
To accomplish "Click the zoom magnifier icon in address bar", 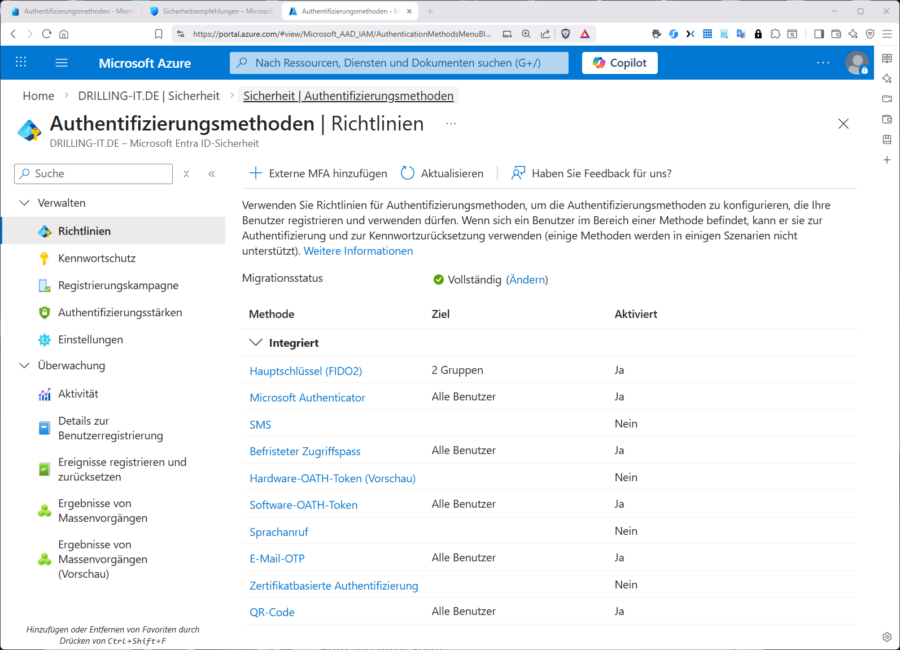I will point(526,33).
